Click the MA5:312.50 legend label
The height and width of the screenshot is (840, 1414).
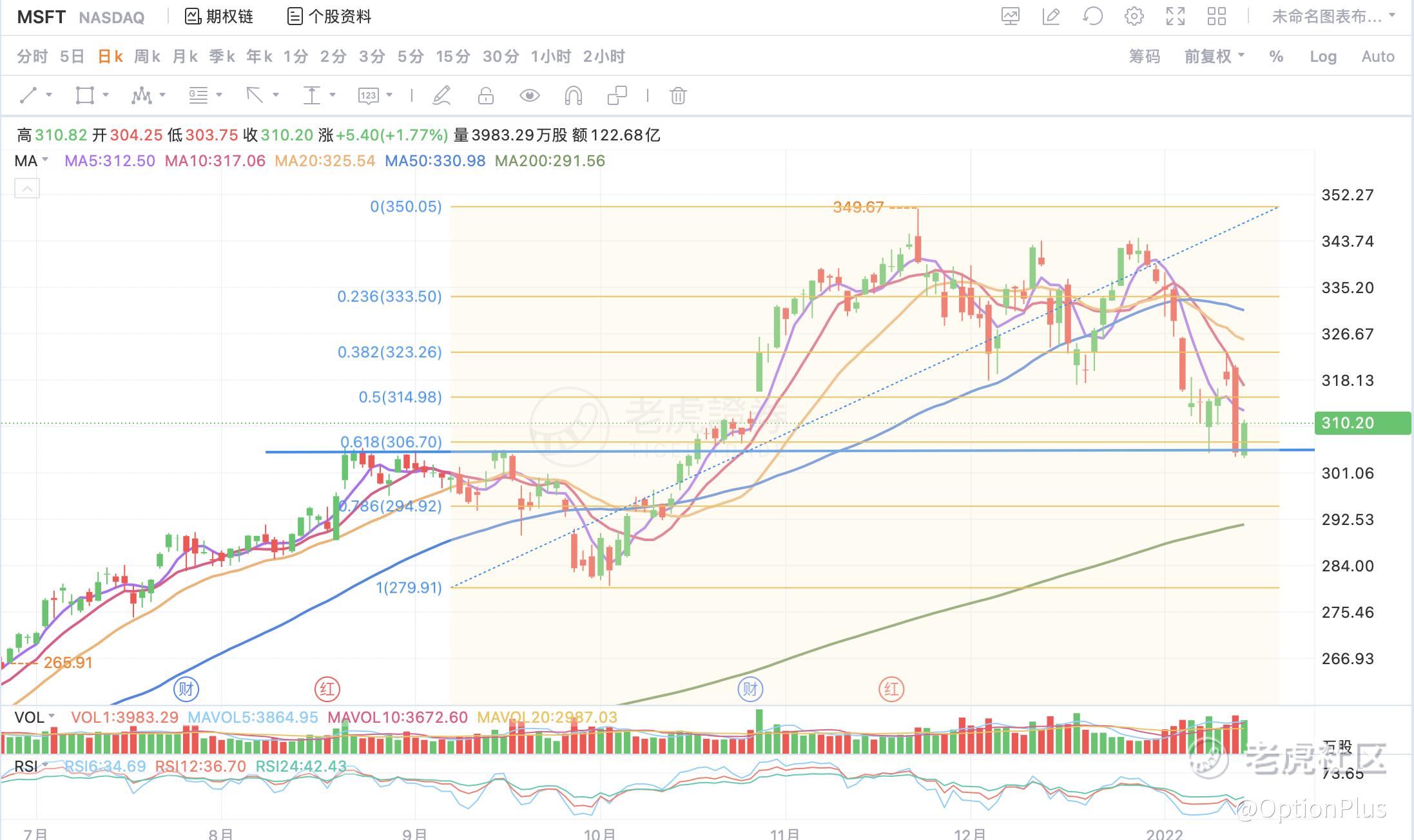pyautogui.click(x=110, y=160)
